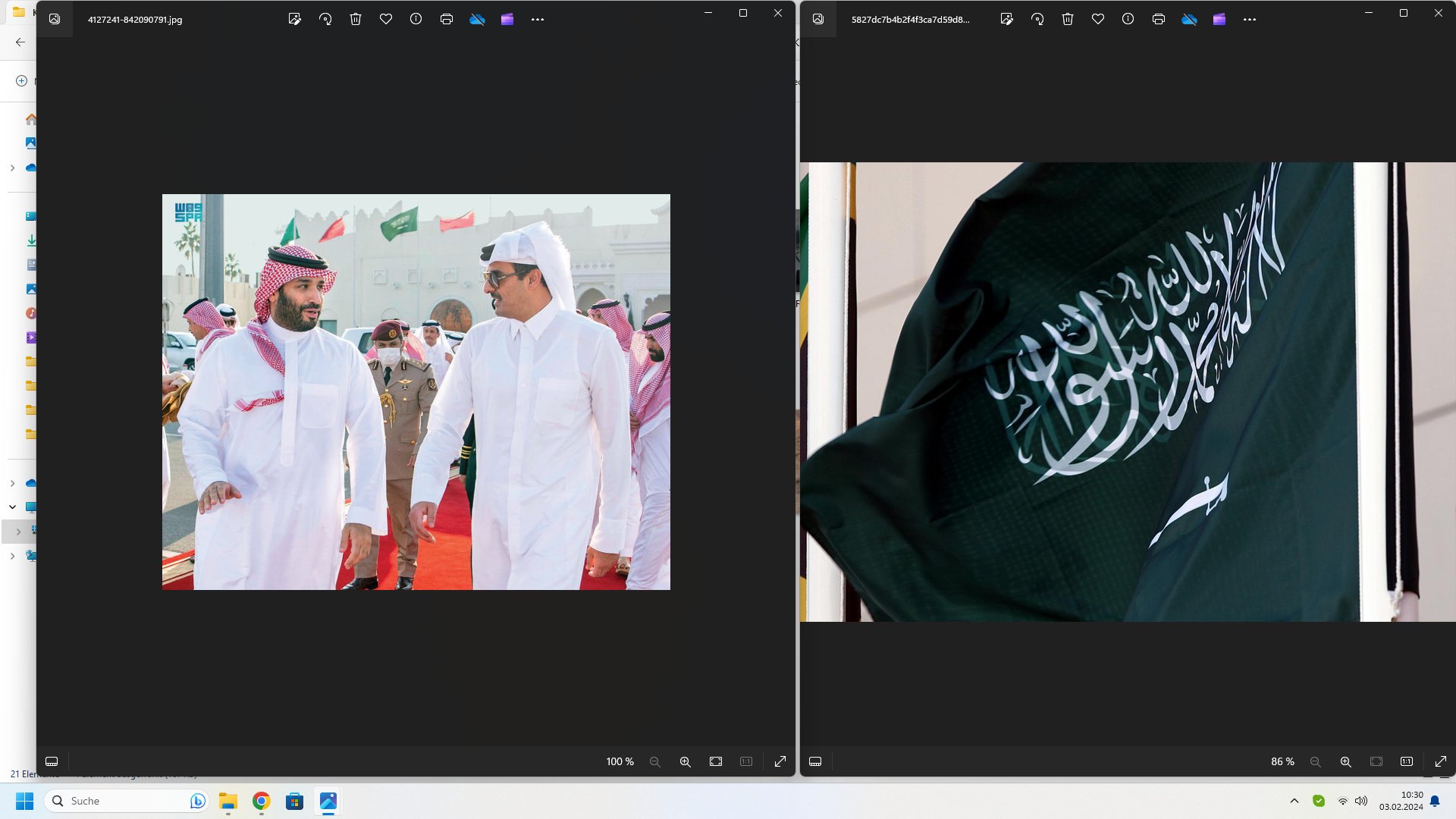Viewport: 1456px width, 819px height.
Task: Expand lower OneDrive node in Explorer sidebar
Action: 12,483
